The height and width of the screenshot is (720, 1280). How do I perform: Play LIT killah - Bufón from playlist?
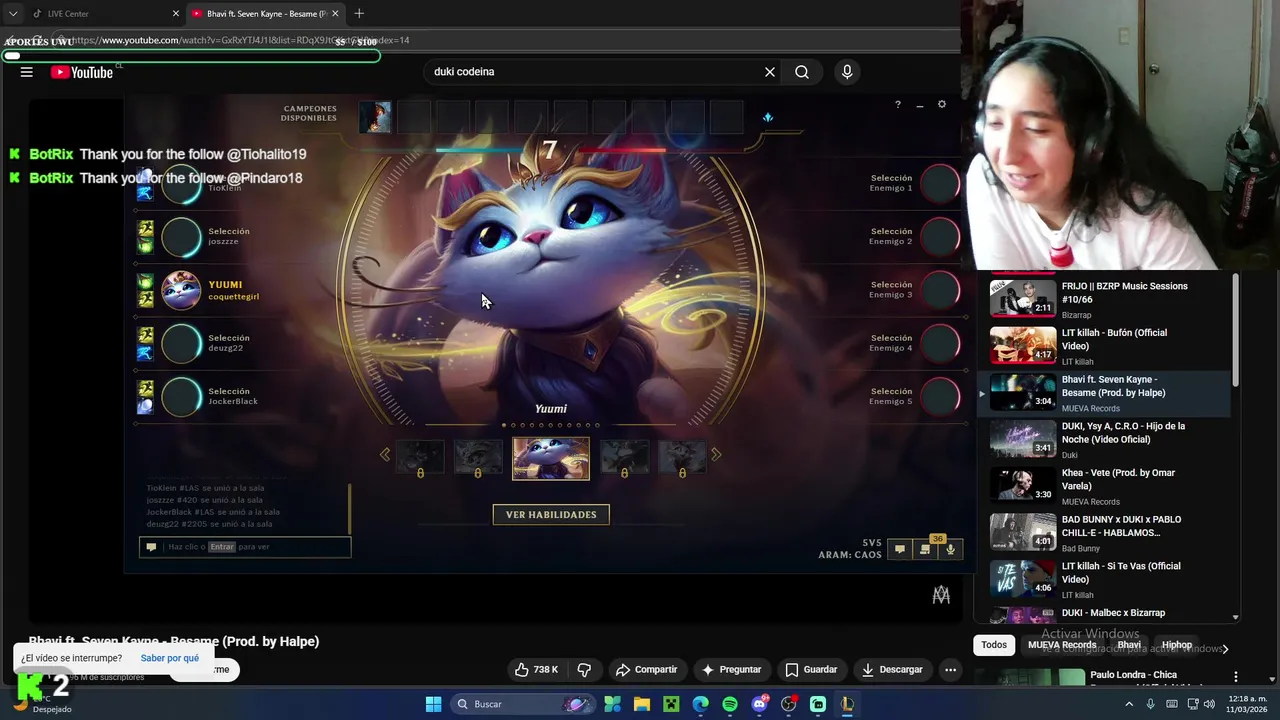coord(1104,345)
